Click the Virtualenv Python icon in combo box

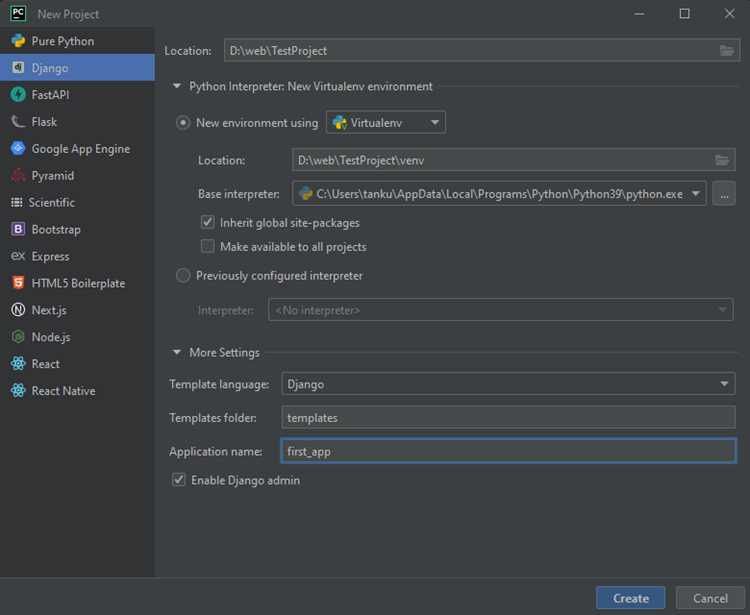point(340,122)
